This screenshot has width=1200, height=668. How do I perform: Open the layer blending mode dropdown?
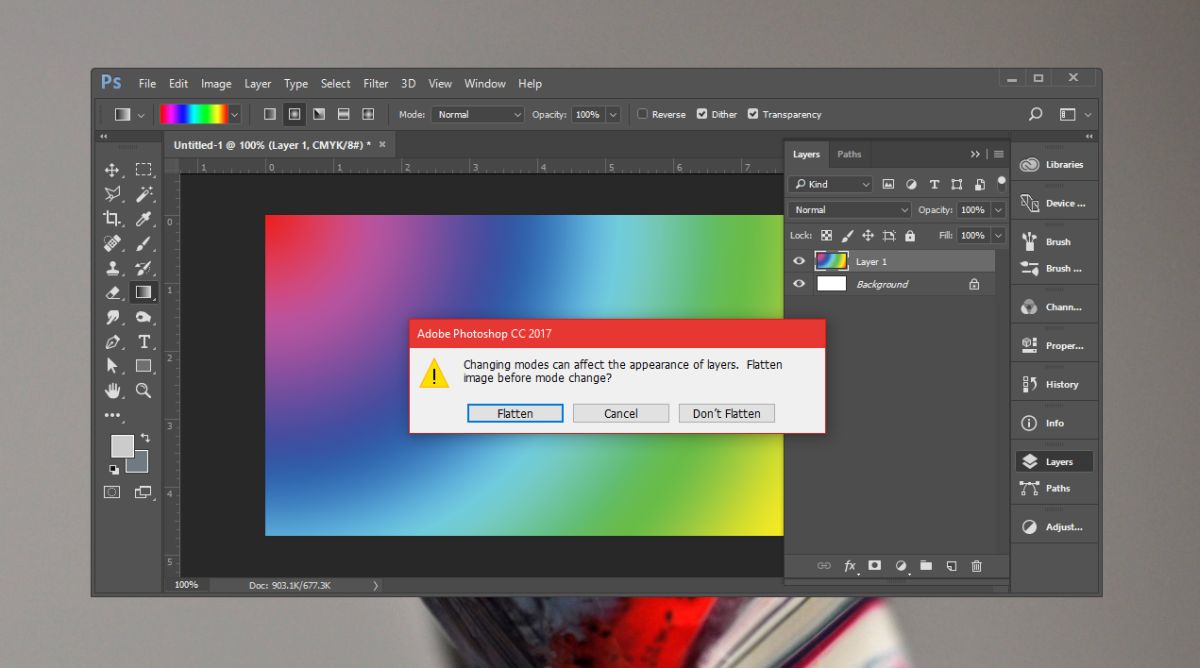tap(848, 209)
